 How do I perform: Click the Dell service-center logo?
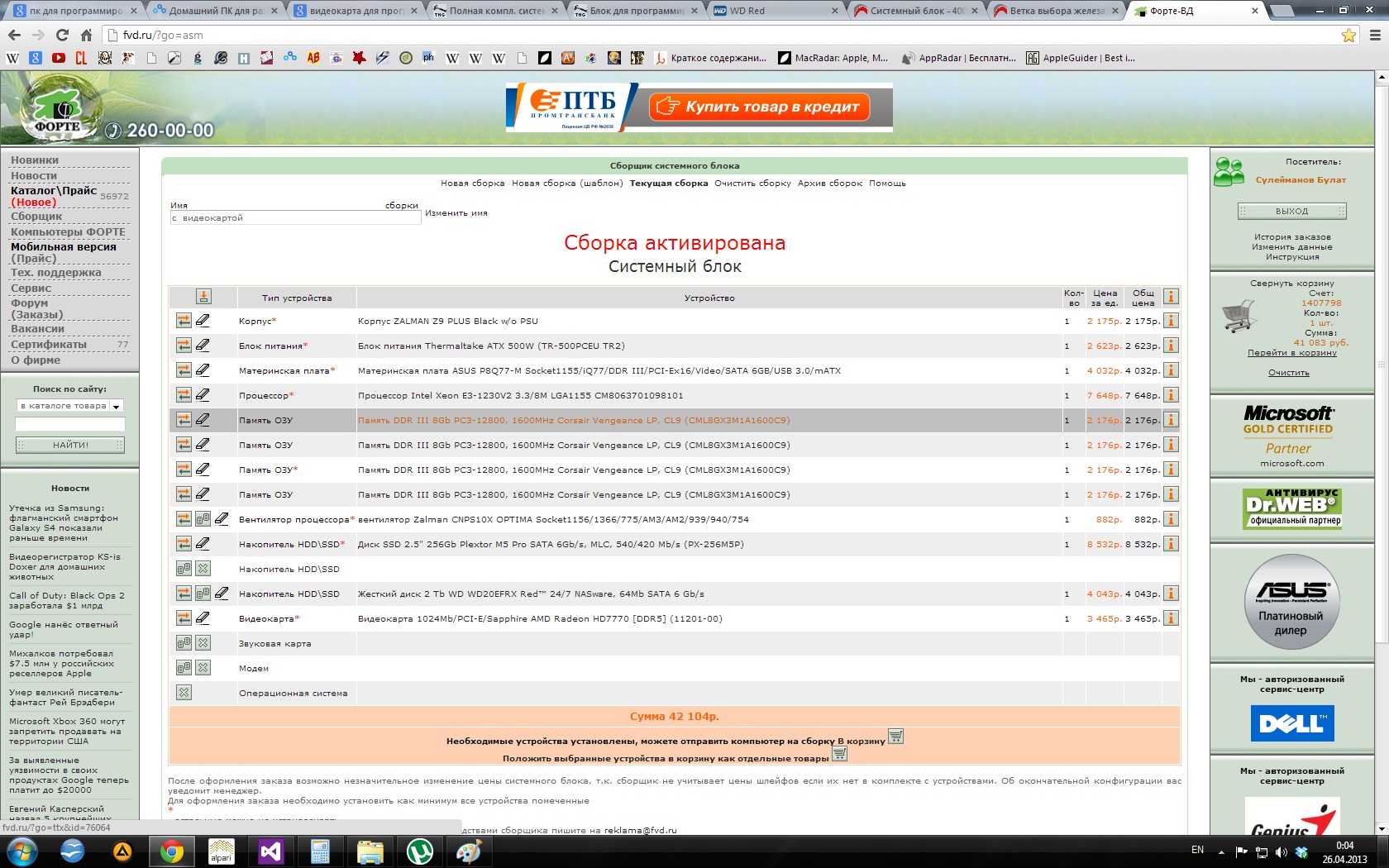click(x=1291, y=723)
